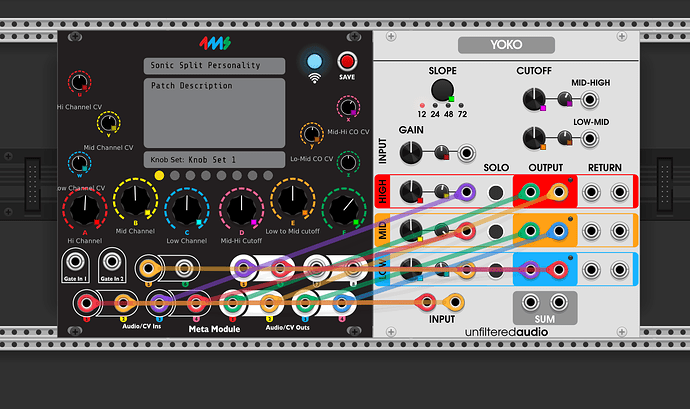Click the red SAVE button on Meta Module
690x409 pixels.
click(x=347, y=61)
